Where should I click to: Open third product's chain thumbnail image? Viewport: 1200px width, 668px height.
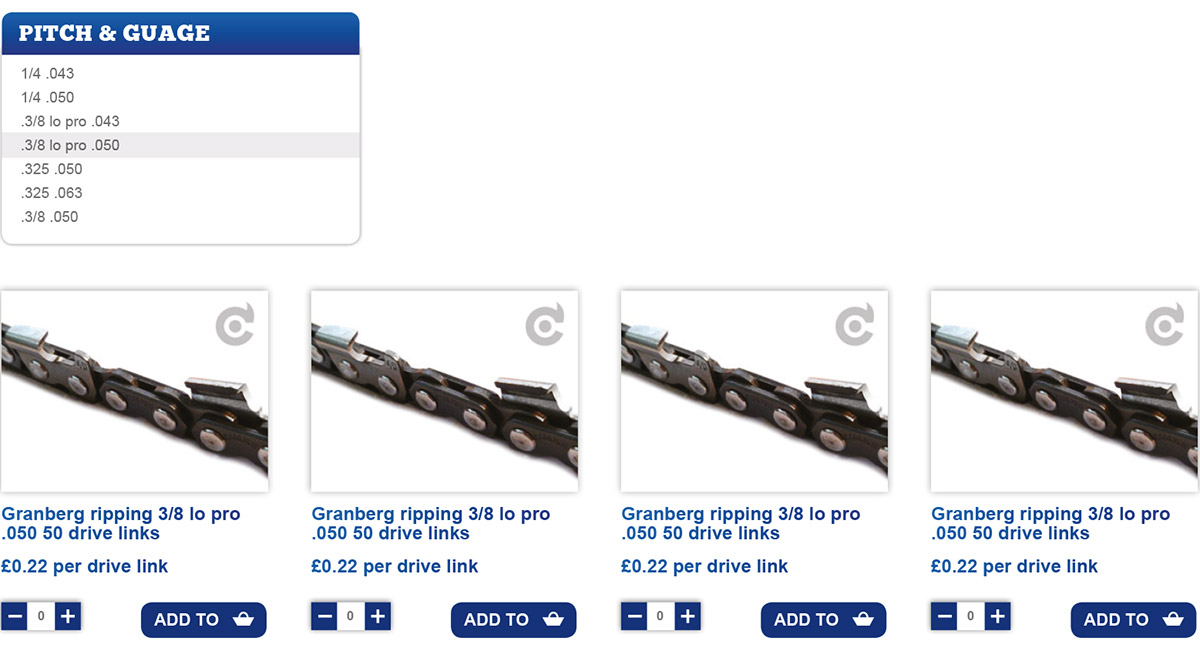755,391
